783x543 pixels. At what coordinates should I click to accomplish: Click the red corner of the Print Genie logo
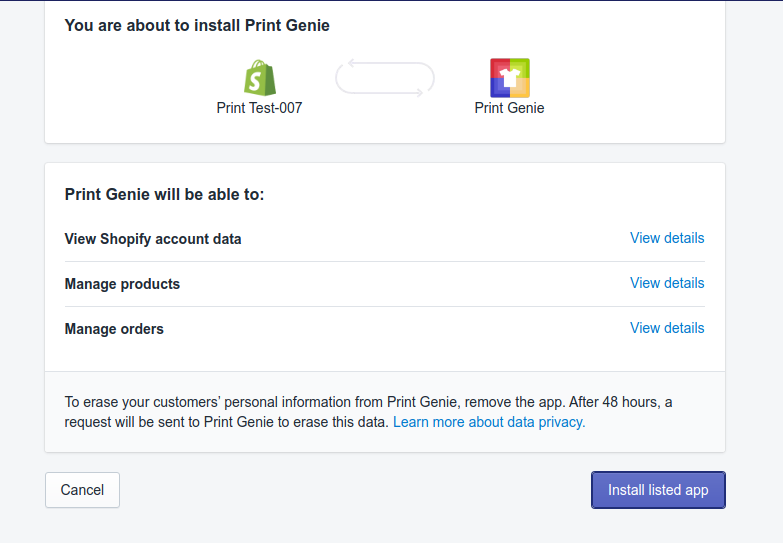pos(498,66)
